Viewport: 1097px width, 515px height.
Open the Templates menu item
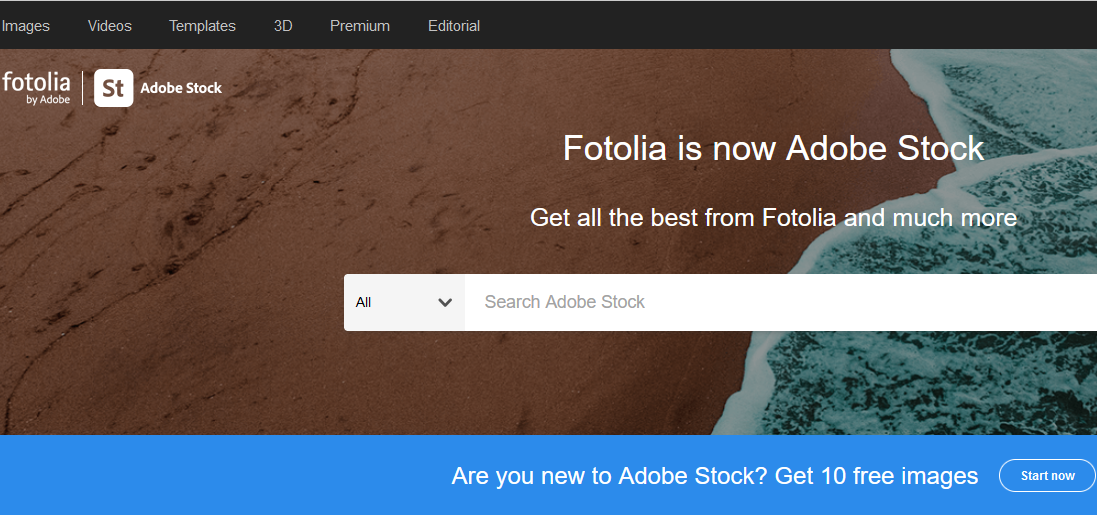[202, 26]
